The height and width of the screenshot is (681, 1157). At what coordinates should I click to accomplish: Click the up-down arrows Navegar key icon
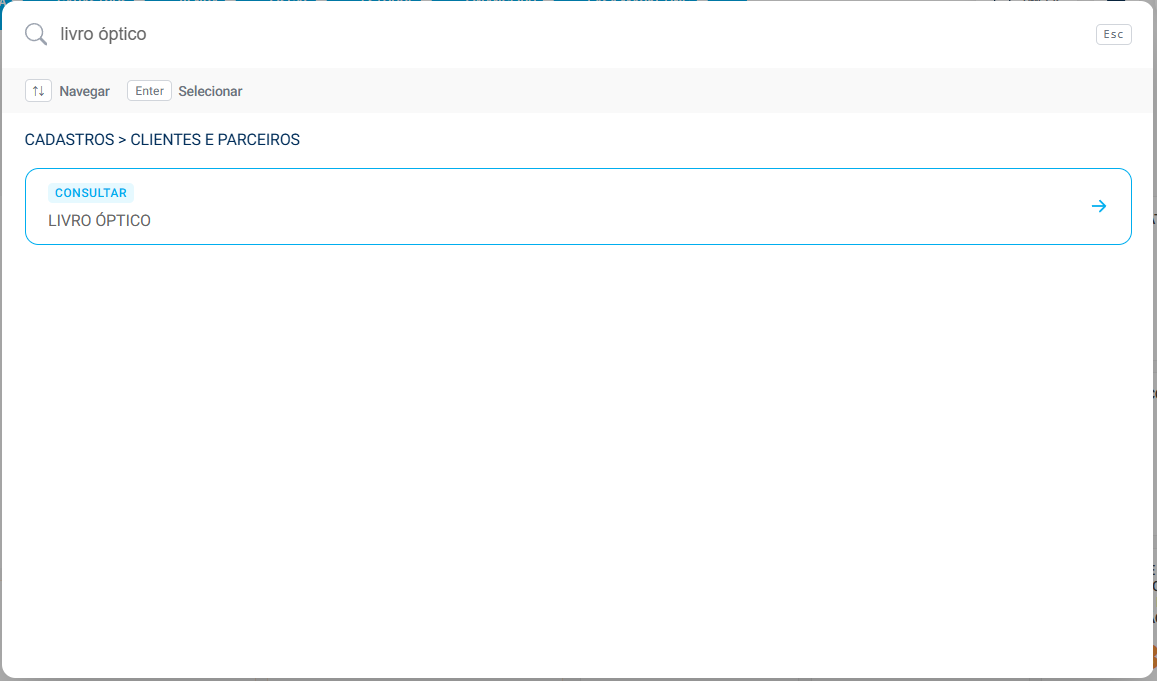tap(38, 91)
